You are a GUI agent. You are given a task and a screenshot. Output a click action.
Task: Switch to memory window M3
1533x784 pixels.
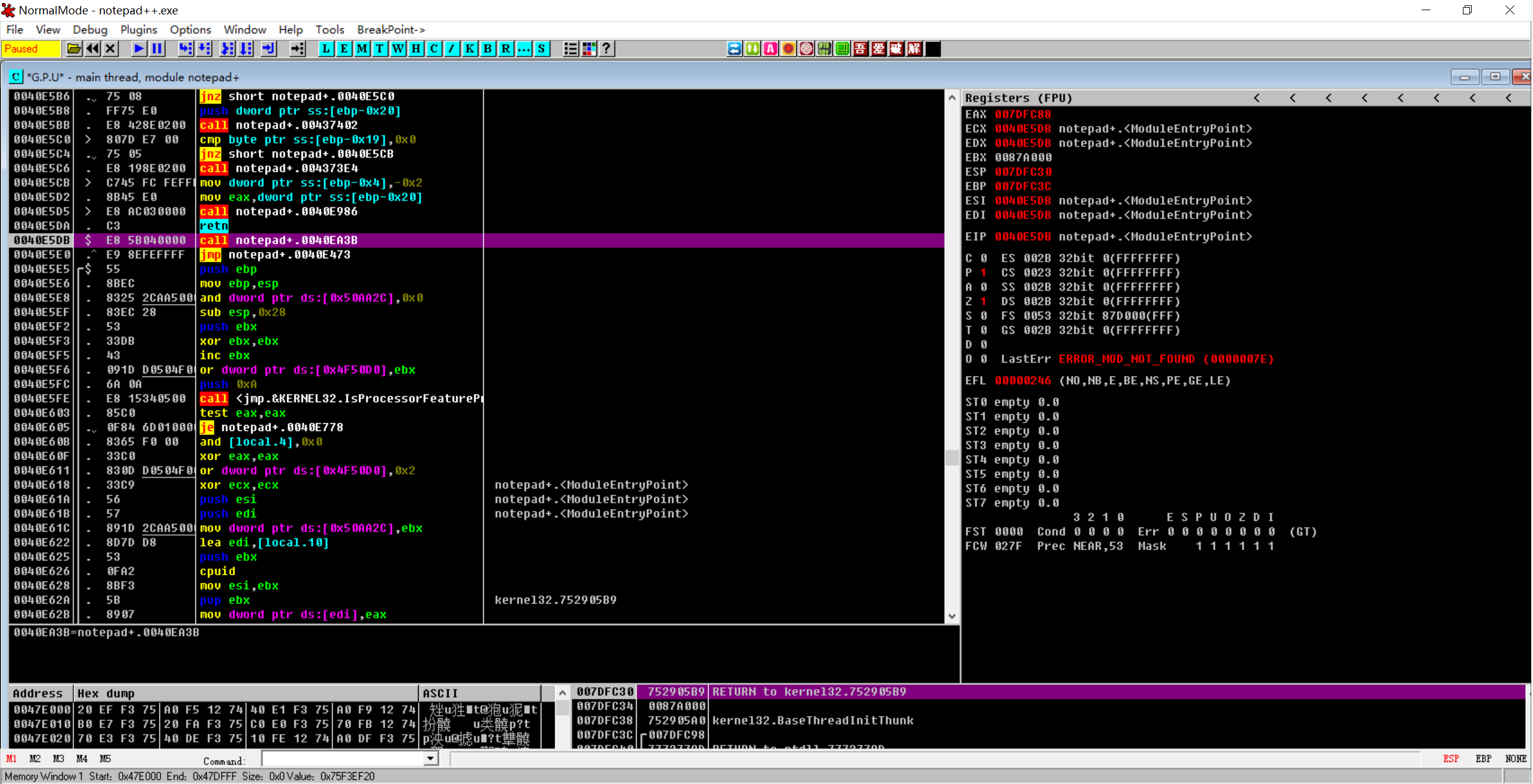58,759
